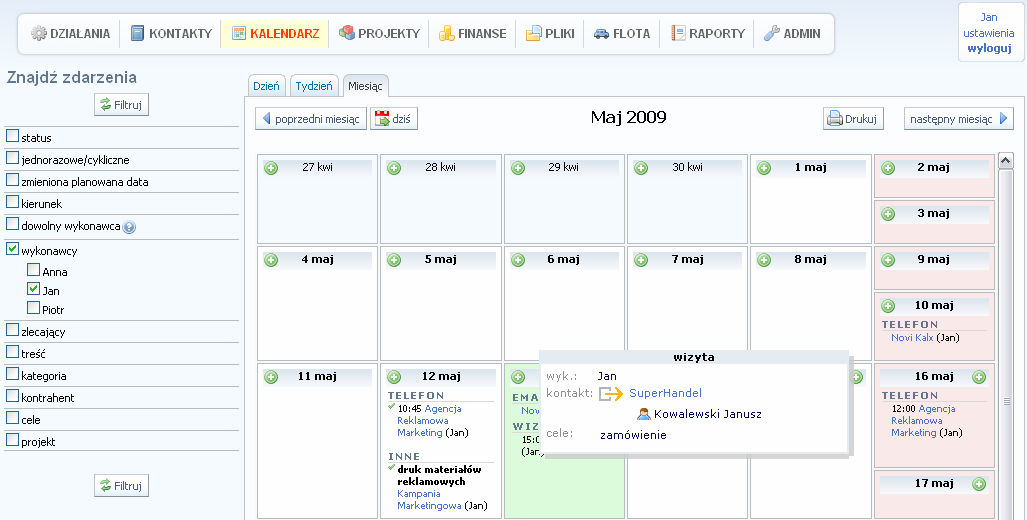Screen dimensions: 1027x520
Task: Add event on 8 maj with plus icon
Action: point(764,260)
